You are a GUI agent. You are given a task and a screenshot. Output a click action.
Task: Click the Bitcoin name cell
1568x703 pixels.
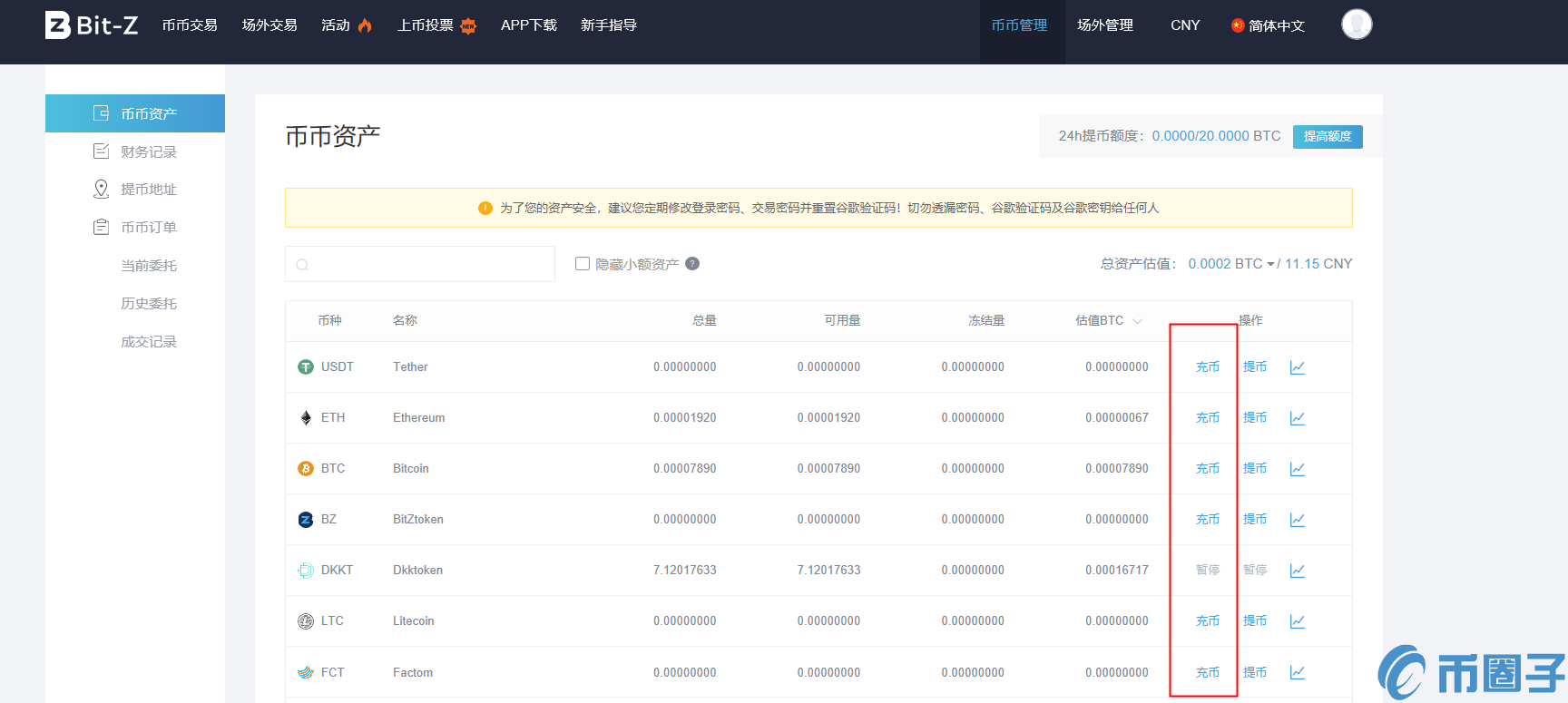click(x=411, y=469)
